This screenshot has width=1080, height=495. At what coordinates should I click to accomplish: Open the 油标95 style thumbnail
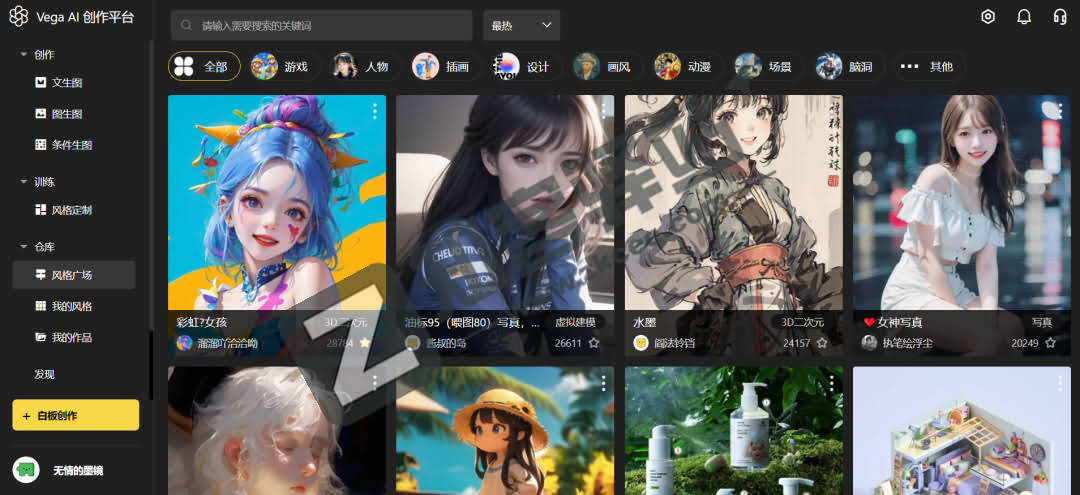pos(505,203)
